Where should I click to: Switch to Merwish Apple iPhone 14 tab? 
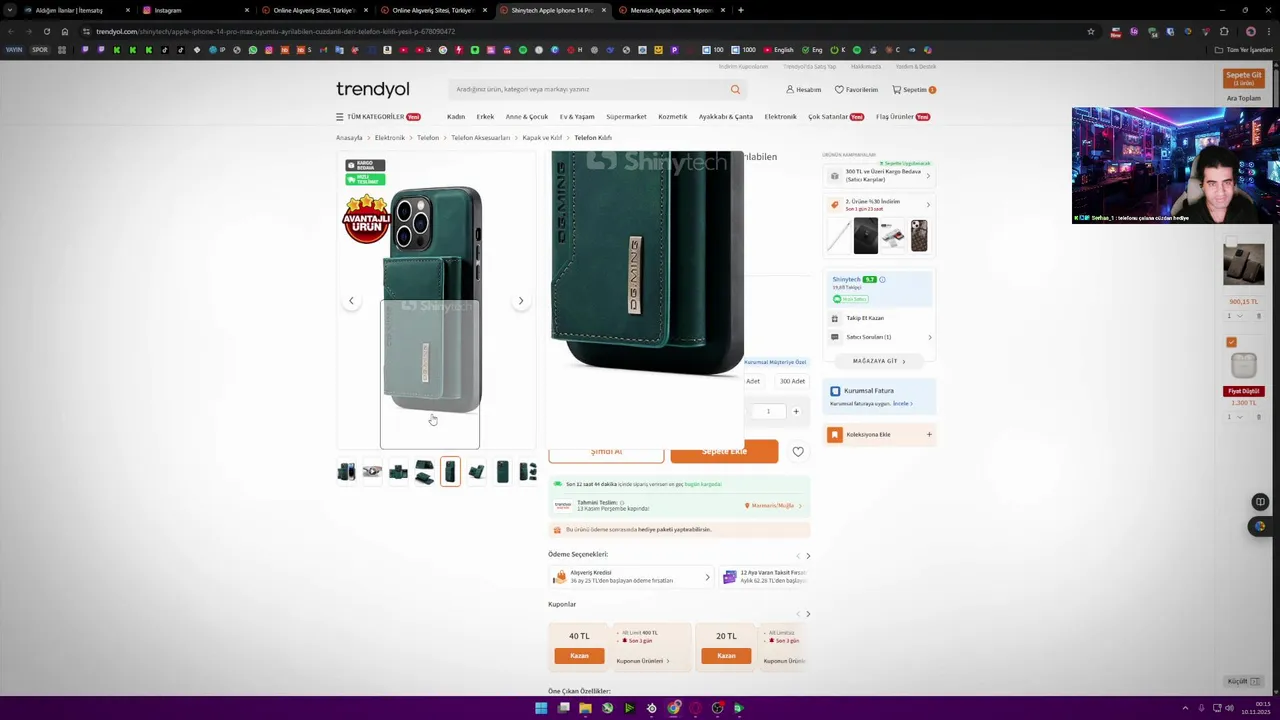pos(670,10)
